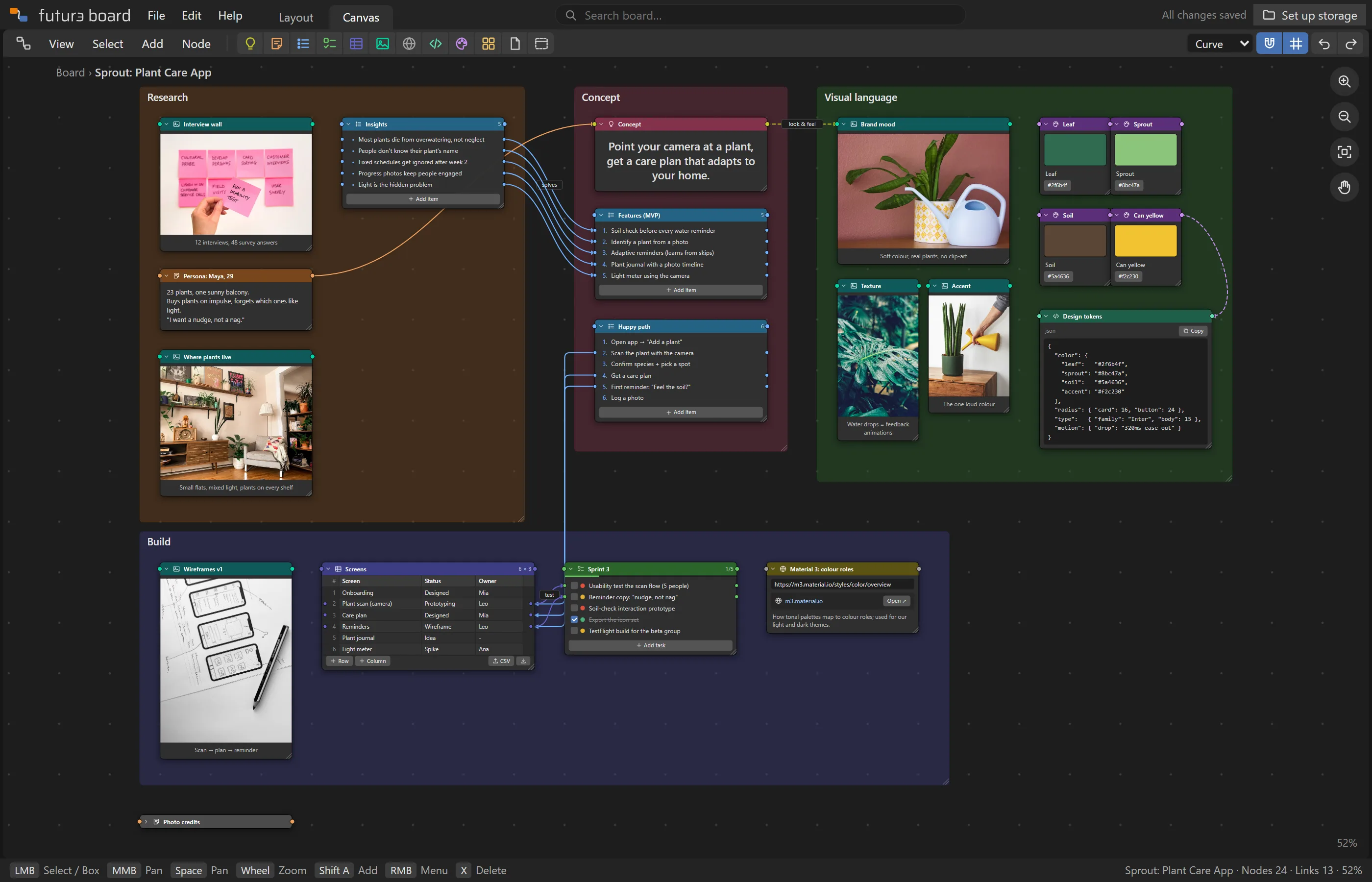Open the Curve link style dropdown
The height and width of the screenshot is (882, 1372).
[x=1220, y=44]
